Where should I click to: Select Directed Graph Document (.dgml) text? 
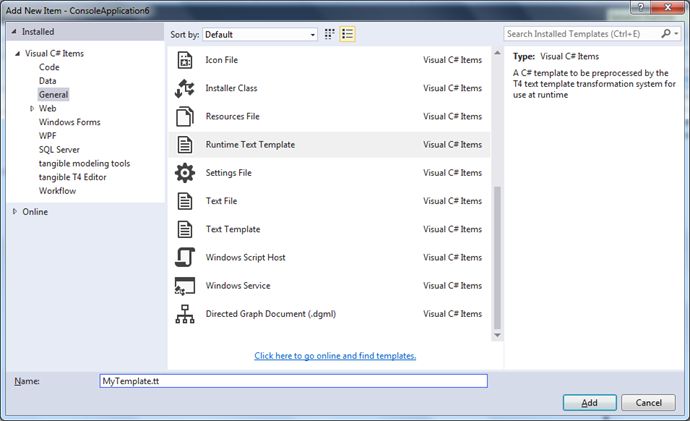[x=271, y=314]
